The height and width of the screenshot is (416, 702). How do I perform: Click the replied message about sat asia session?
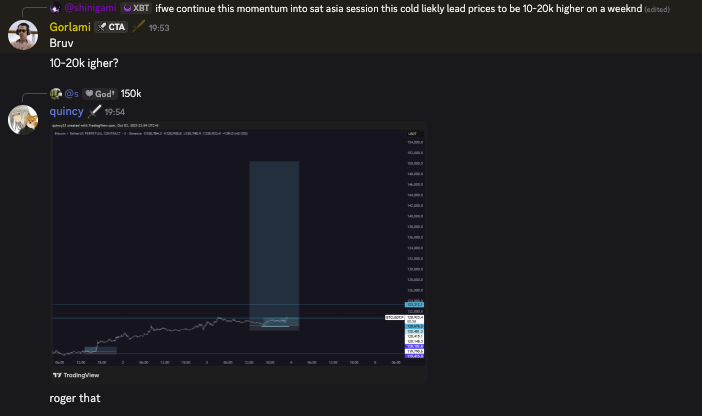[x=398, y=8]
